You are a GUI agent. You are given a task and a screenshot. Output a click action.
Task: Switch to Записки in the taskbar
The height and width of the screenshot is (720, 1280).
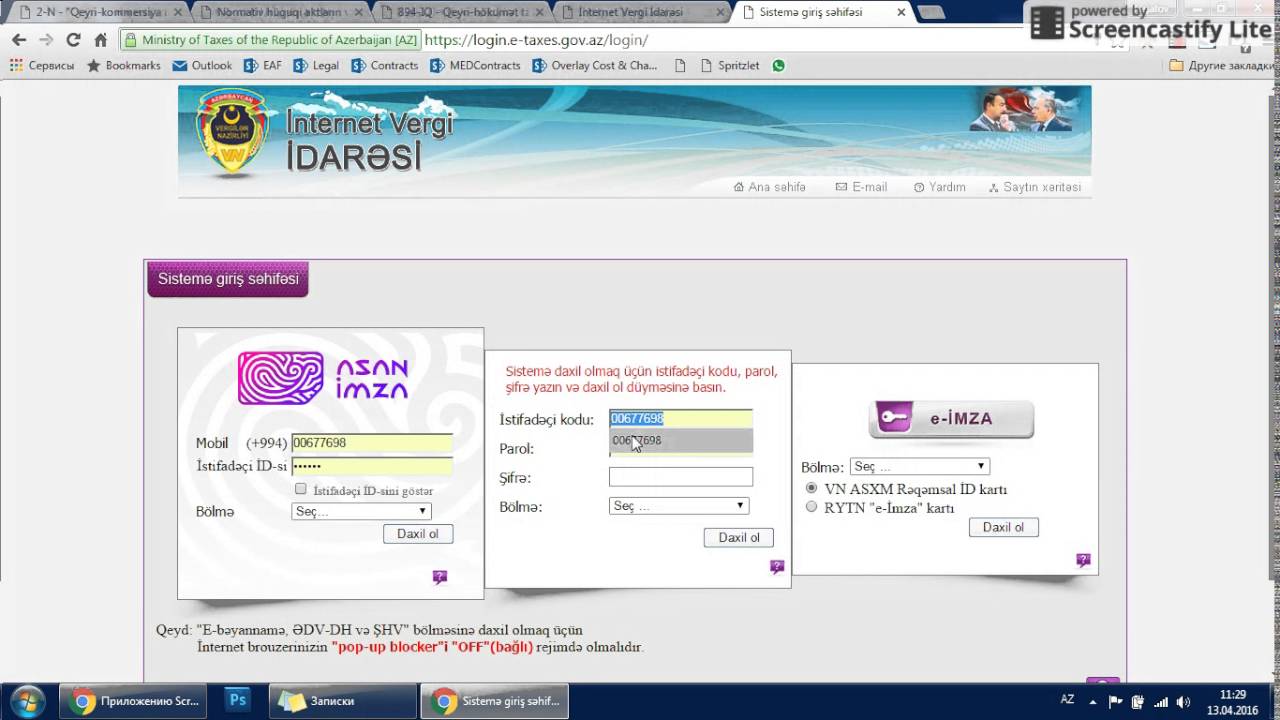coord(342,701)
